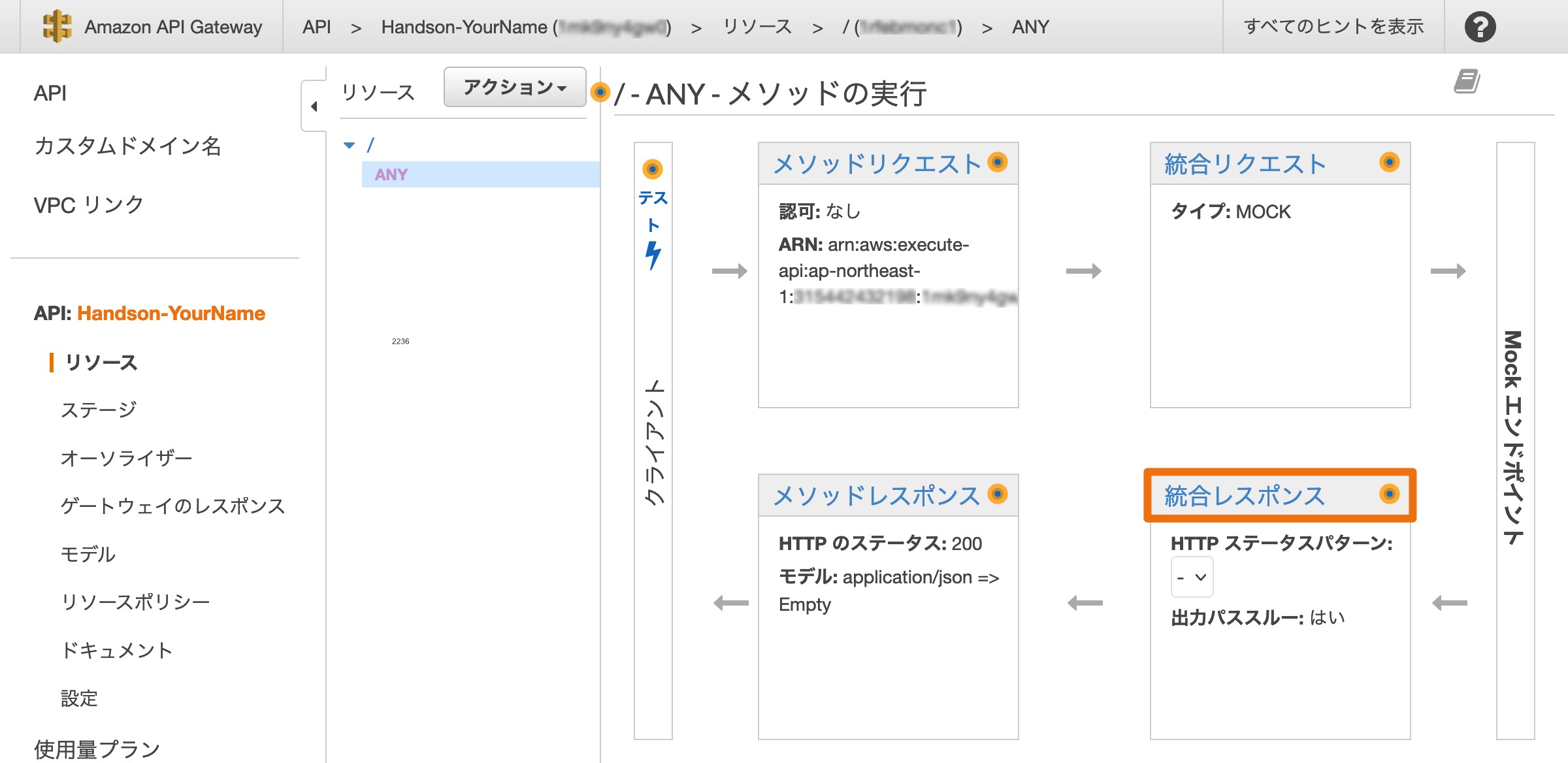Open HTTP ステータスパターン dropdown

tap(1192, 577)
